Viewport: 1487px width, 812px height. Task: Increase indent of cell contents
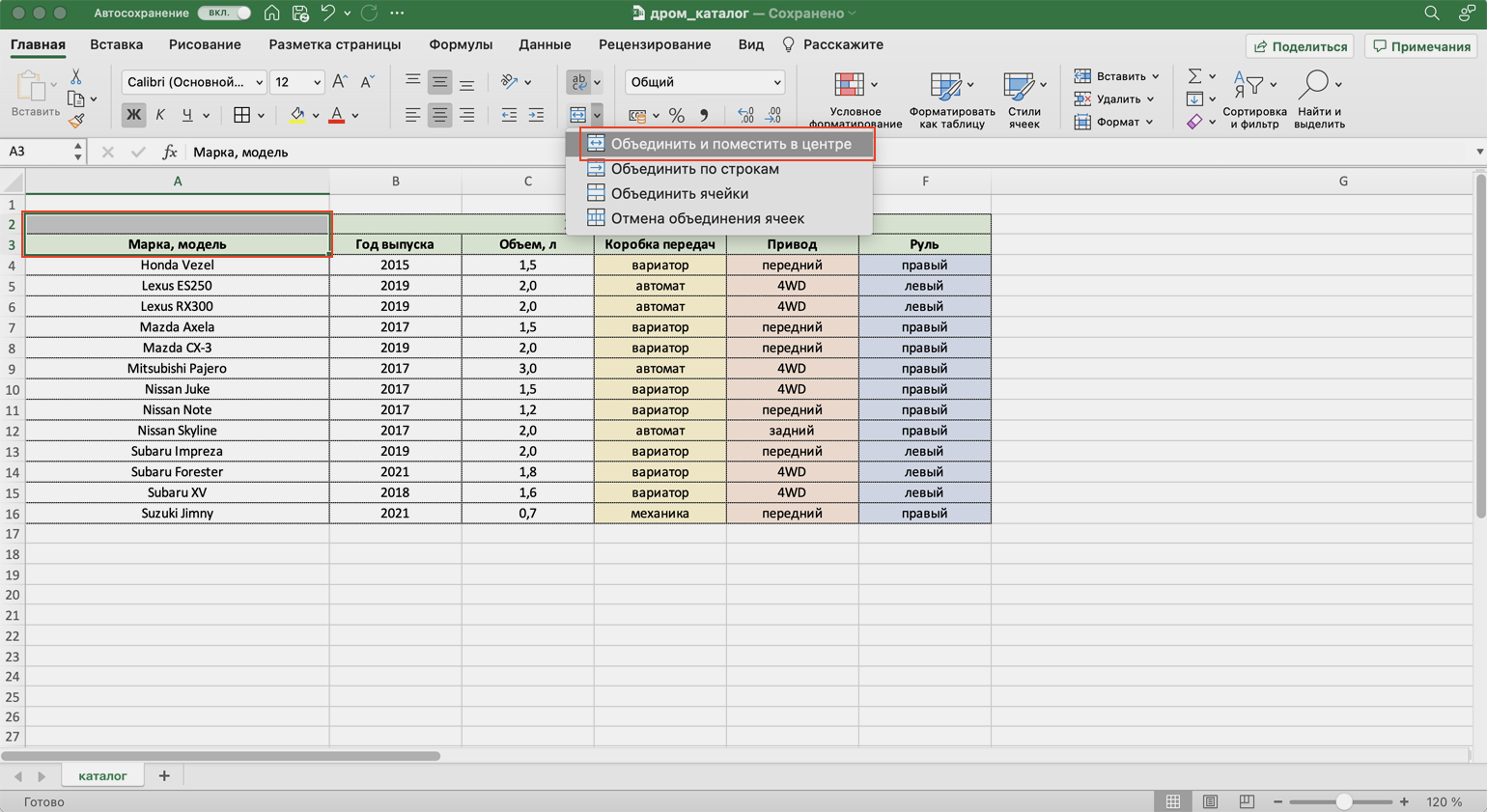click(x=536, y=115)
